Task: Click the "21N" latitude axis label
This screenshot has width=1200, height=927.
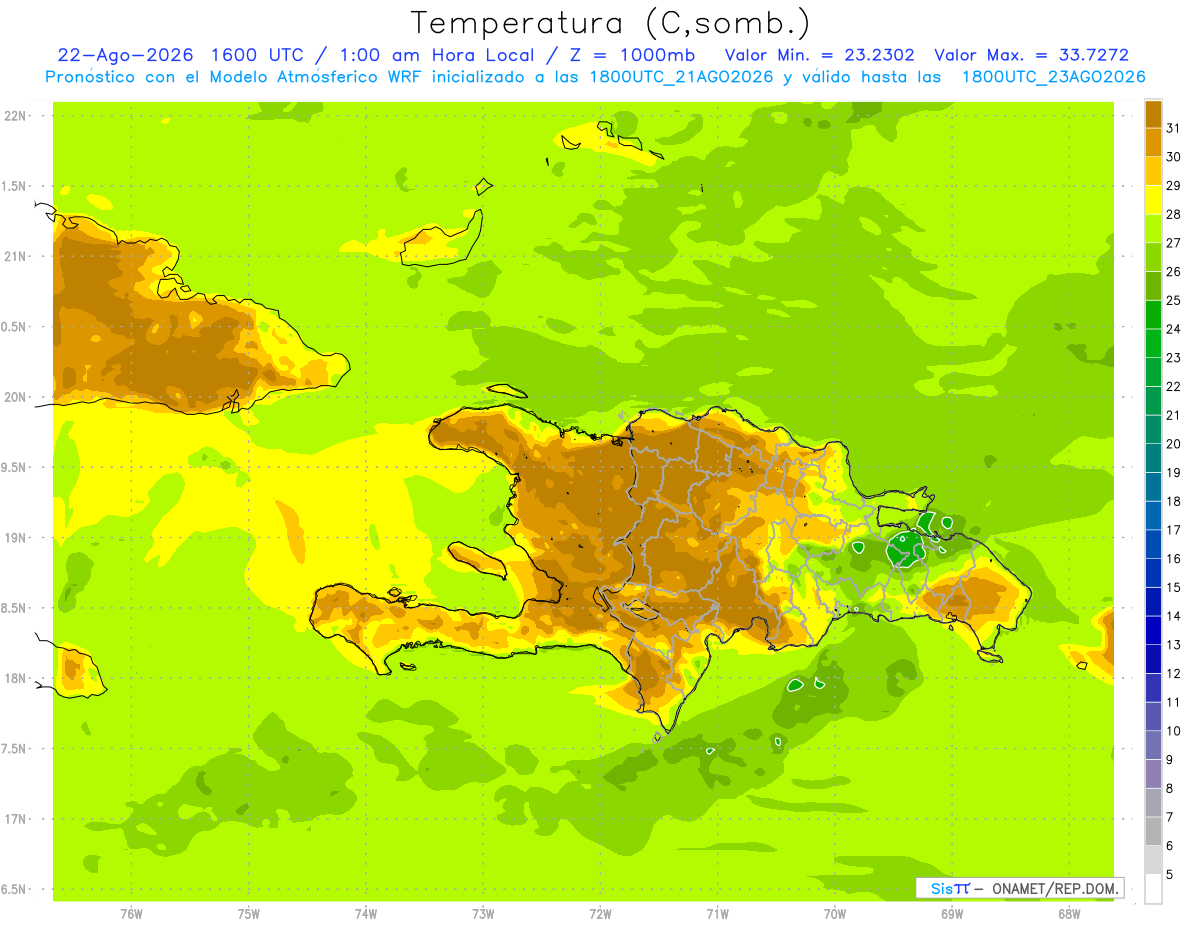Action: pos(16,257)
